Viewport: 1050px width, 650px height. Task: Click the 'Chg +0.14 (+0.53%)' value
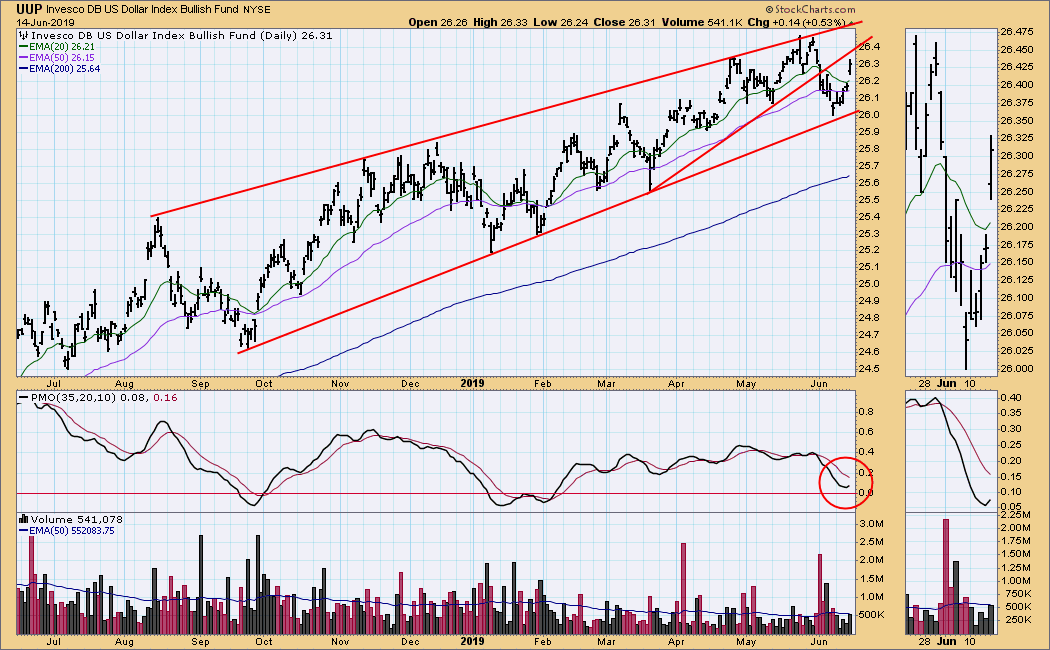tap(797, 22)
